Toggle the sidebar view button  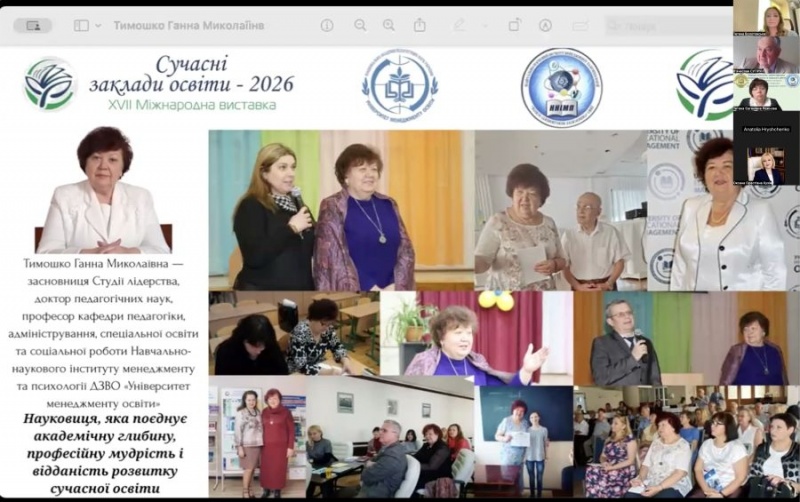pos(81,25)
